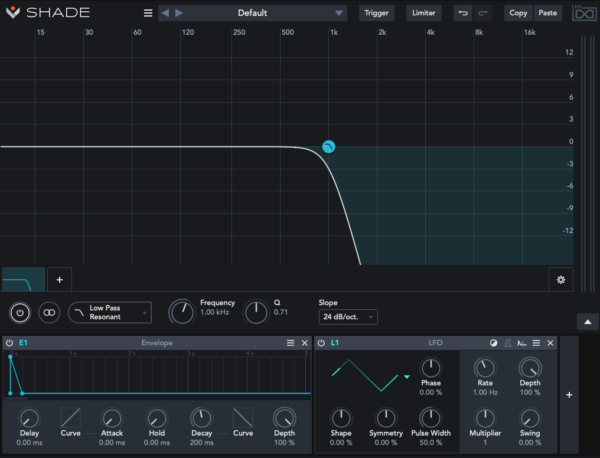Click the LFO Pulse Width knob

coord(431,419)
